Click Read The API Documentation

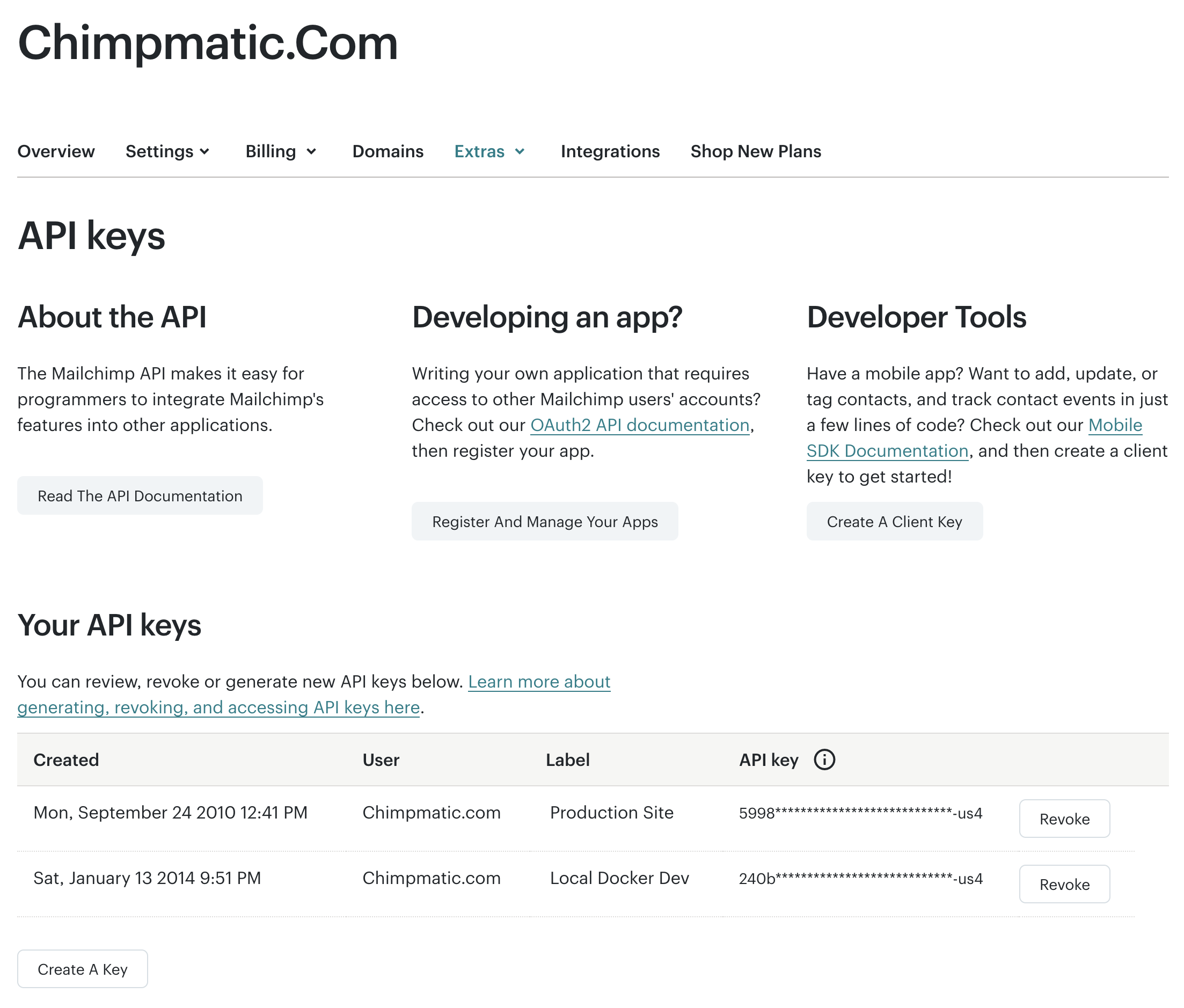point(140,496)
